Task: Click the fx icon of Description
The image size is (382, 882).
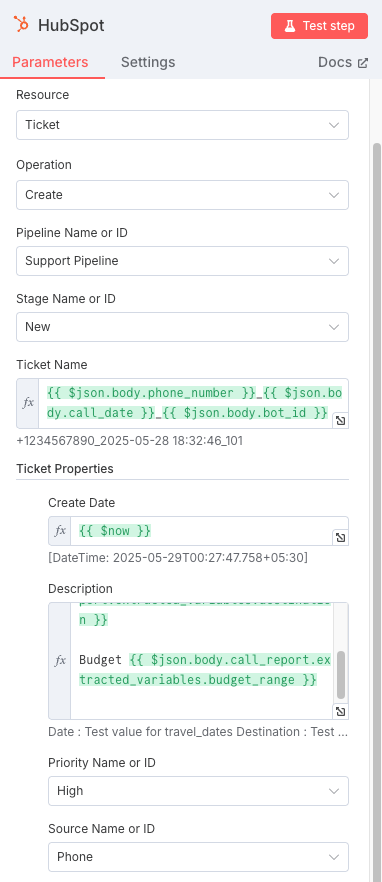Action: tap(60, 661)
